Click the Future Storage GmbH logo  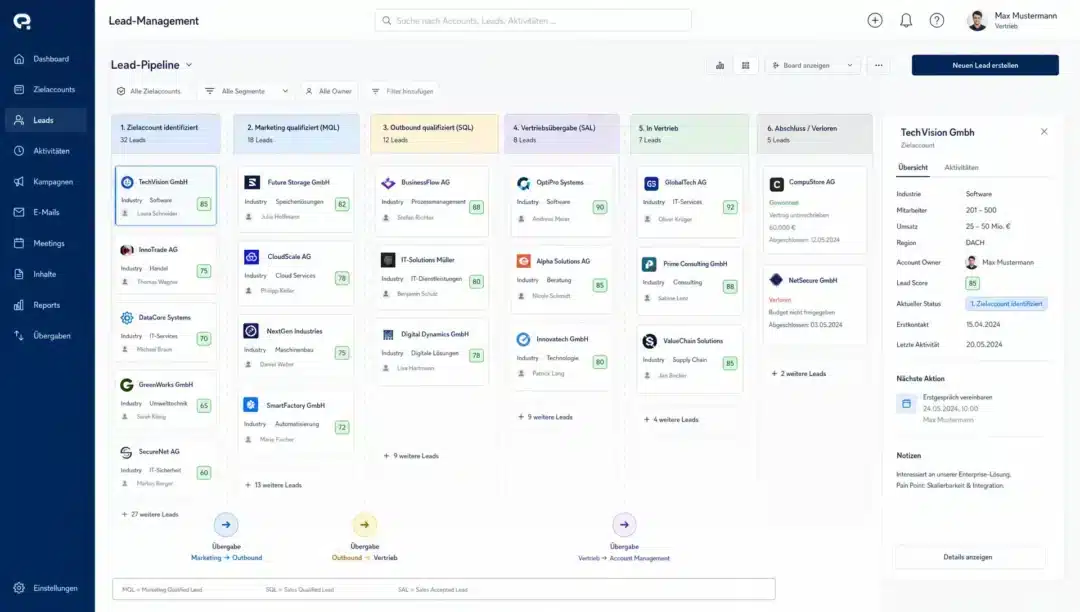pyautogui.click(x=252, y=182)
